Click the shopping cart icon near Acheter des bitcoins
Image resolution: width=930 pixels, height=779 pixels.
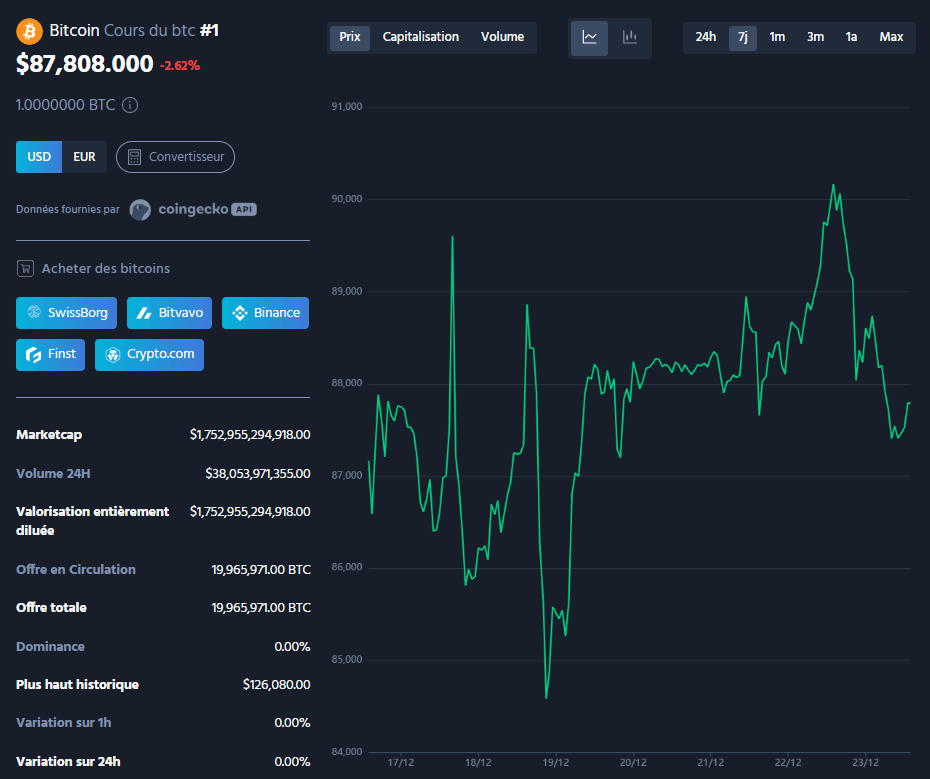coord(24,268)
